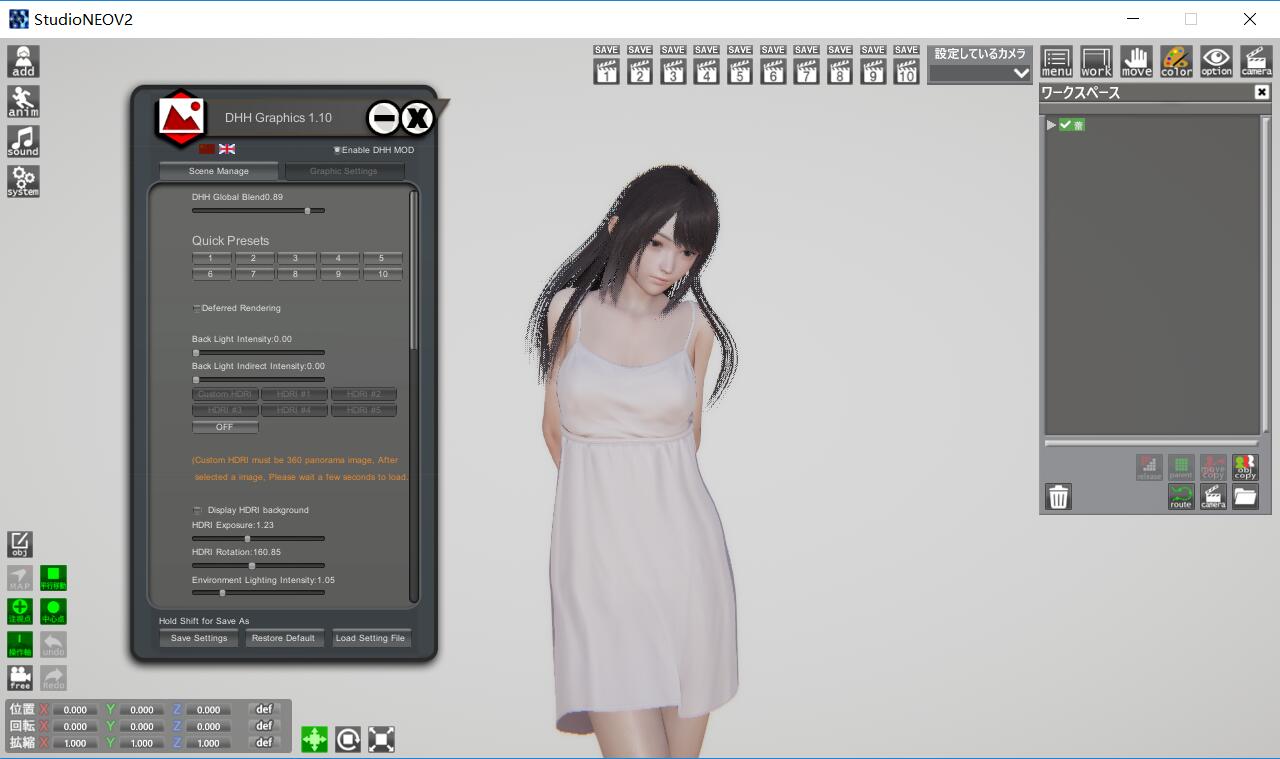Toggle the move hand icon
This screenshot has width=1280, height=759.
pyautogui.click(x=1136, y=62)
